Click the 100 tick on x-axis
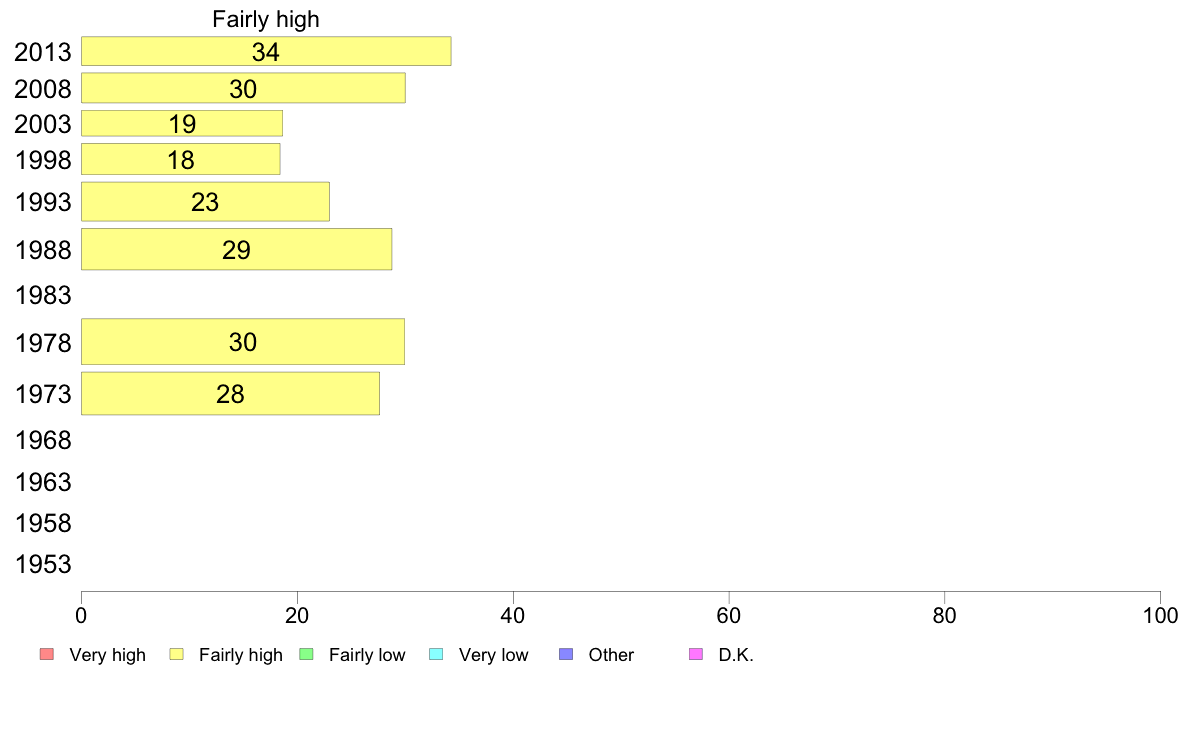 coord(1160,615)
